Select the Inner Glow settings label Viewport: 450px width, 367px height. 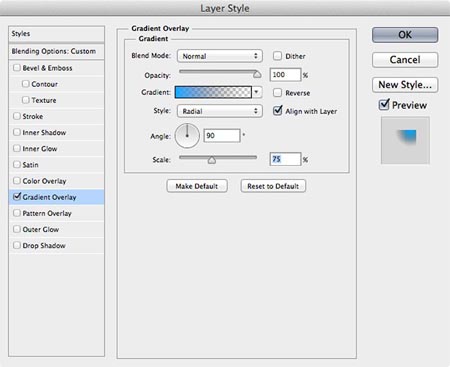point(40,149)
